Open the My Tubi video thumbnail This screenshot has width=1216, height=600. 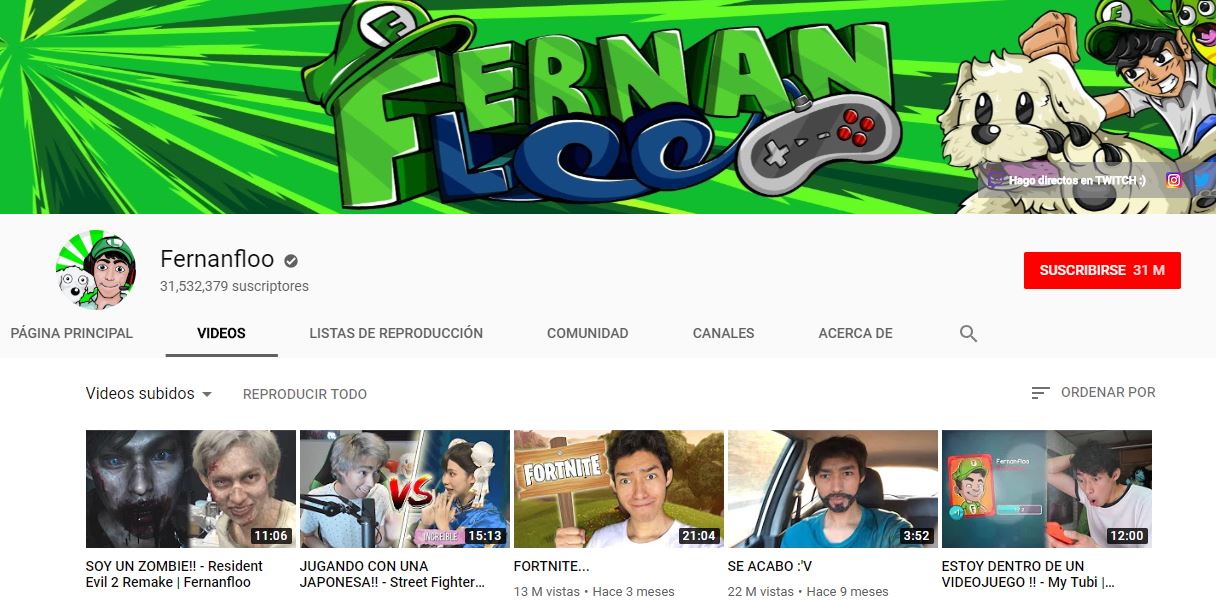click(1047, 489)
